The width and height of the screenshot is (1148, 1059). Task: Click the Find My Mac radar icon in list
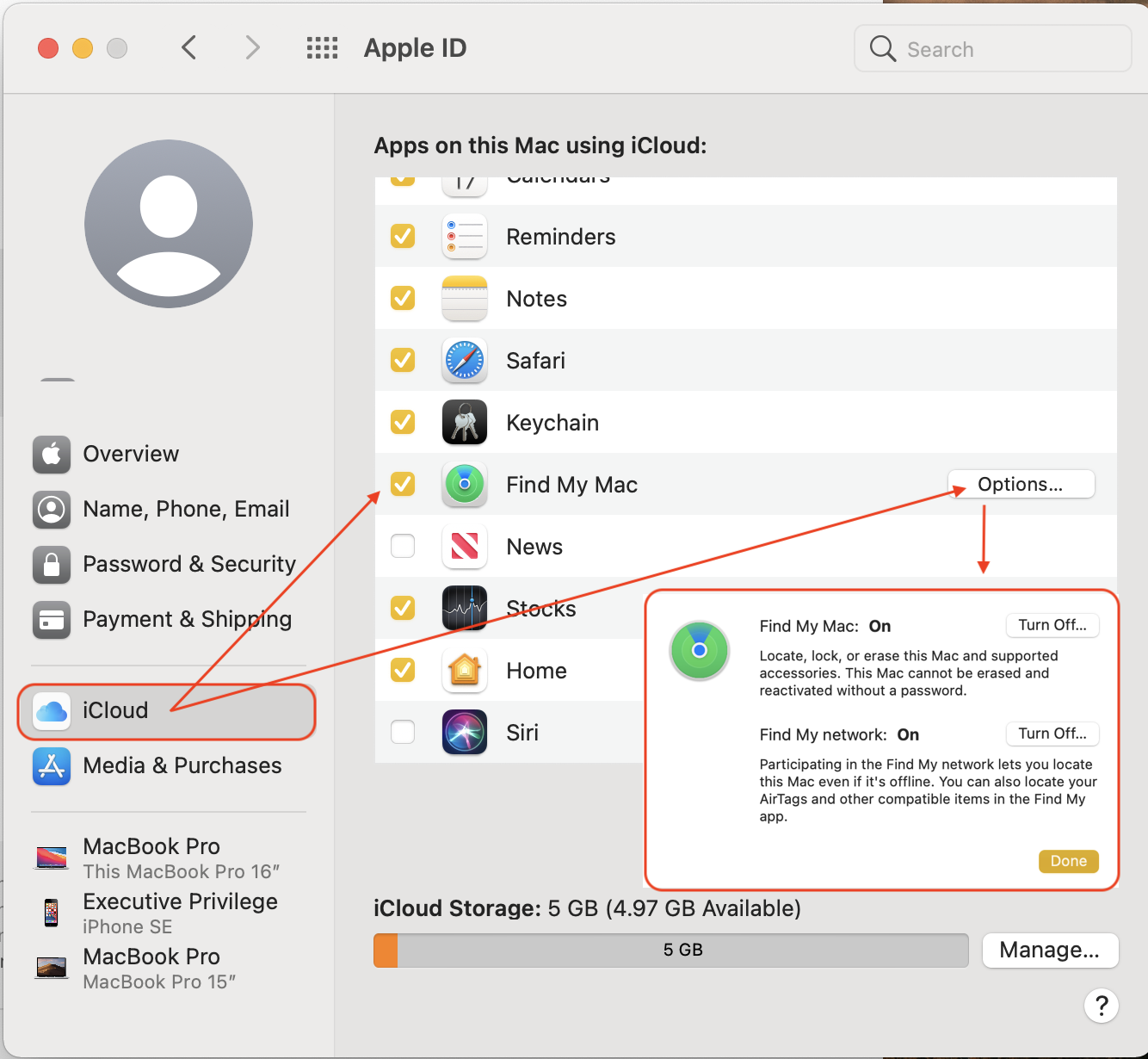pos(465,485)
